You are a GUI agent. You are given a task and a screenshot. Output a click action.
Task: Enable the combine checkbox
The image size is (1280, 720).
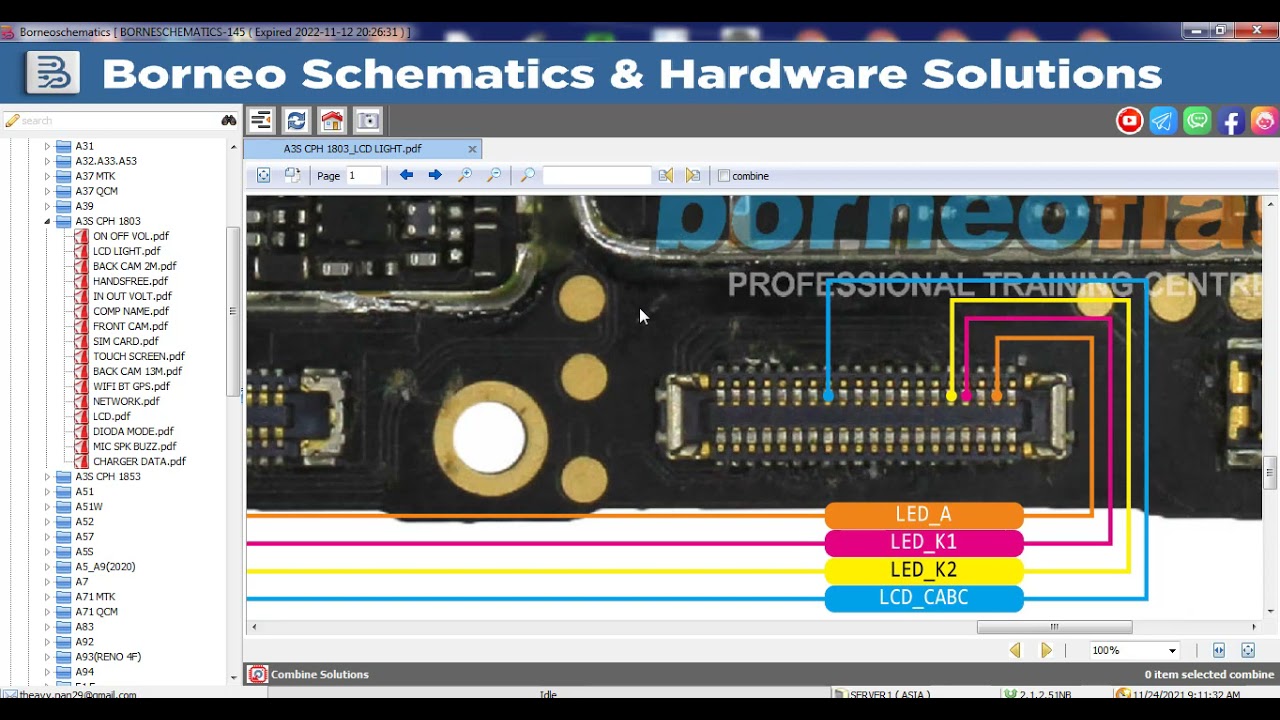[724, 176]
